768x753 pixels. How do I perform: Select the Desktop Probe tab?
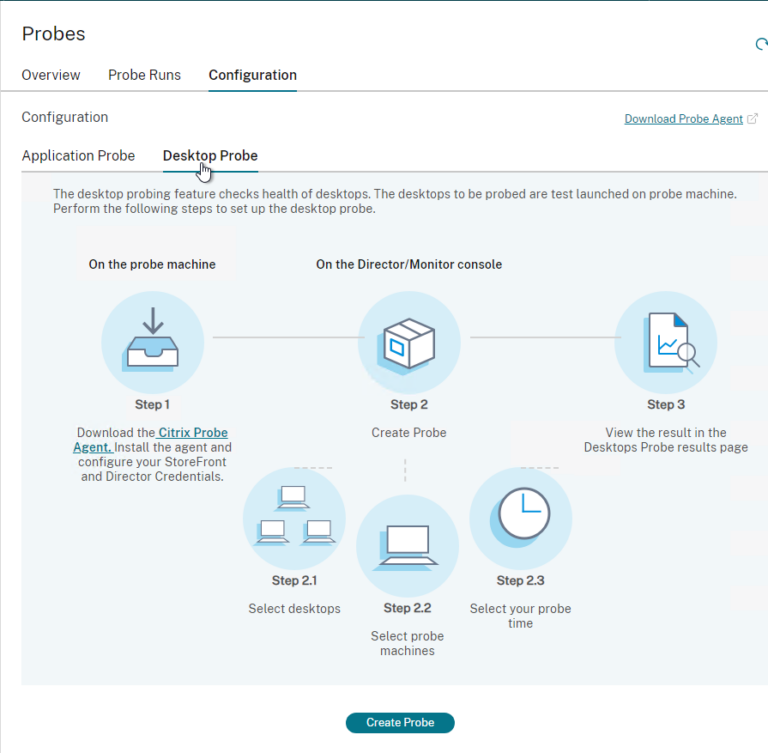[x=210, y=156]
